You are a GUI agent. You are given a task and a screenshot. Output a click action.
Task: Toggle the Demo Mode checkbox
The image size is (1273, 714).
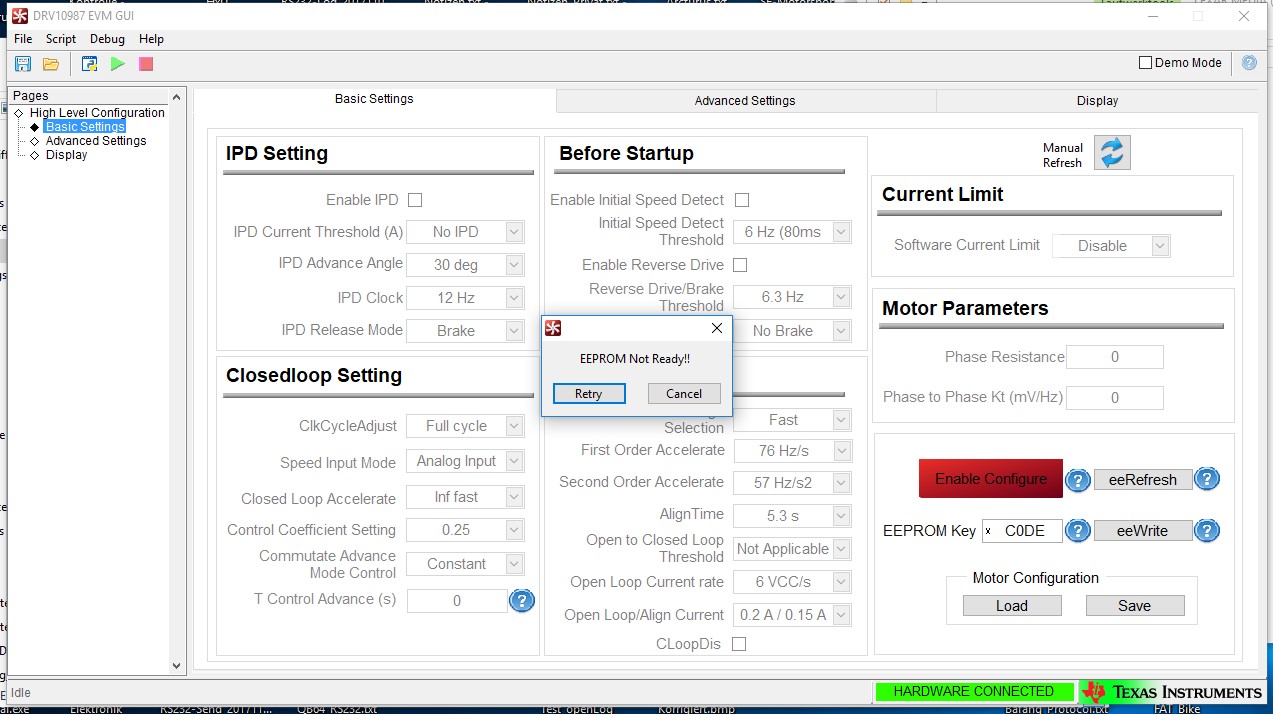[1146, 62]
